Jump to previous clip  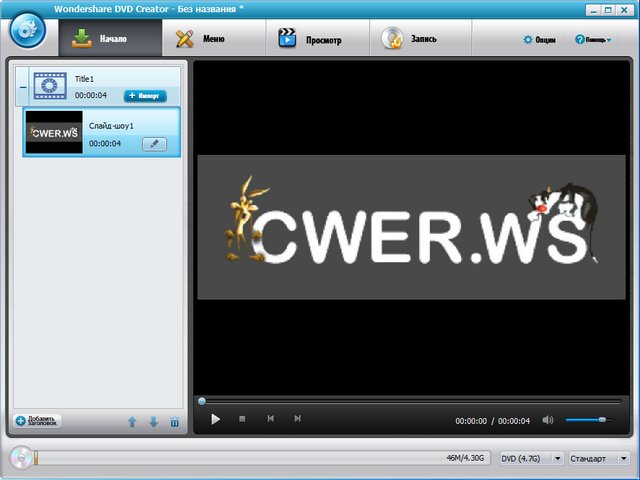270,418
